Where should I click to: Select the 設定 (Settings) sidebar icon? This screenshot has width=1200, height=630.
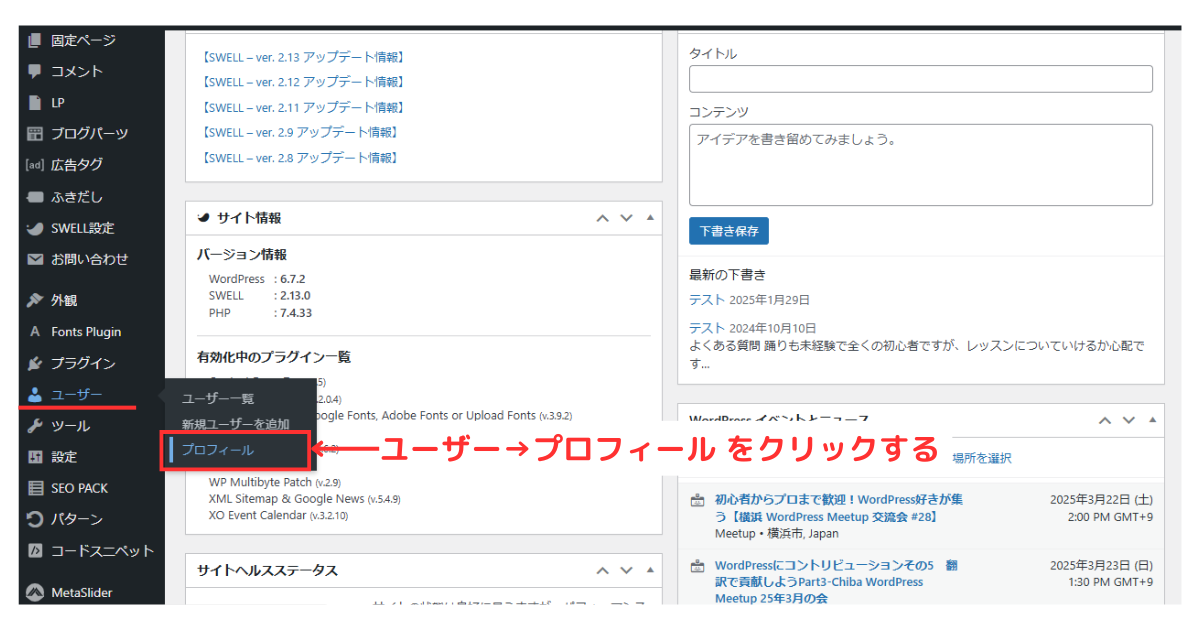point(35,456)
